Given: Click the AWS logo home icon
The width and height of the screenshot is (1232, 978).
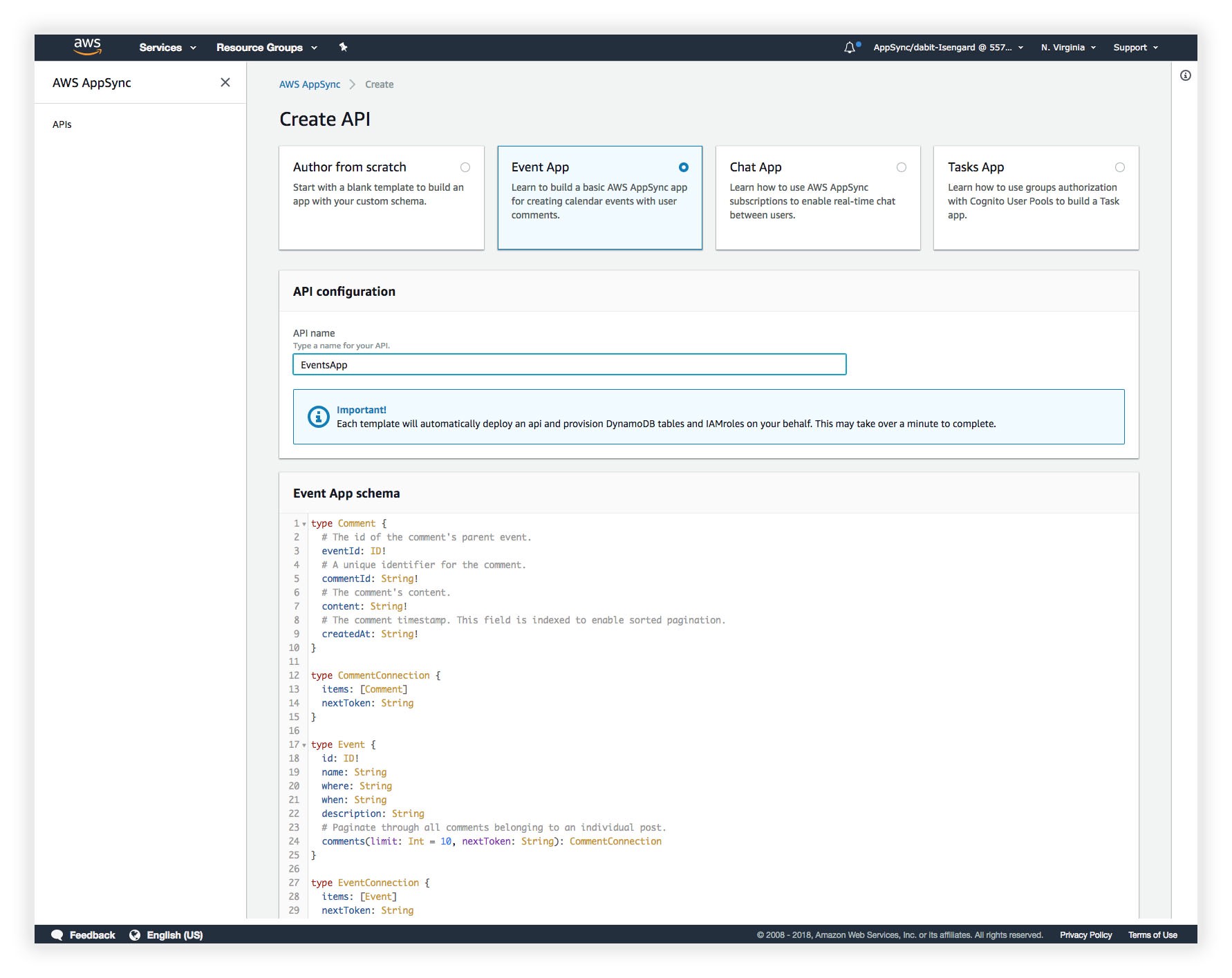Looking at the screenshot, I should click(87, 46).
